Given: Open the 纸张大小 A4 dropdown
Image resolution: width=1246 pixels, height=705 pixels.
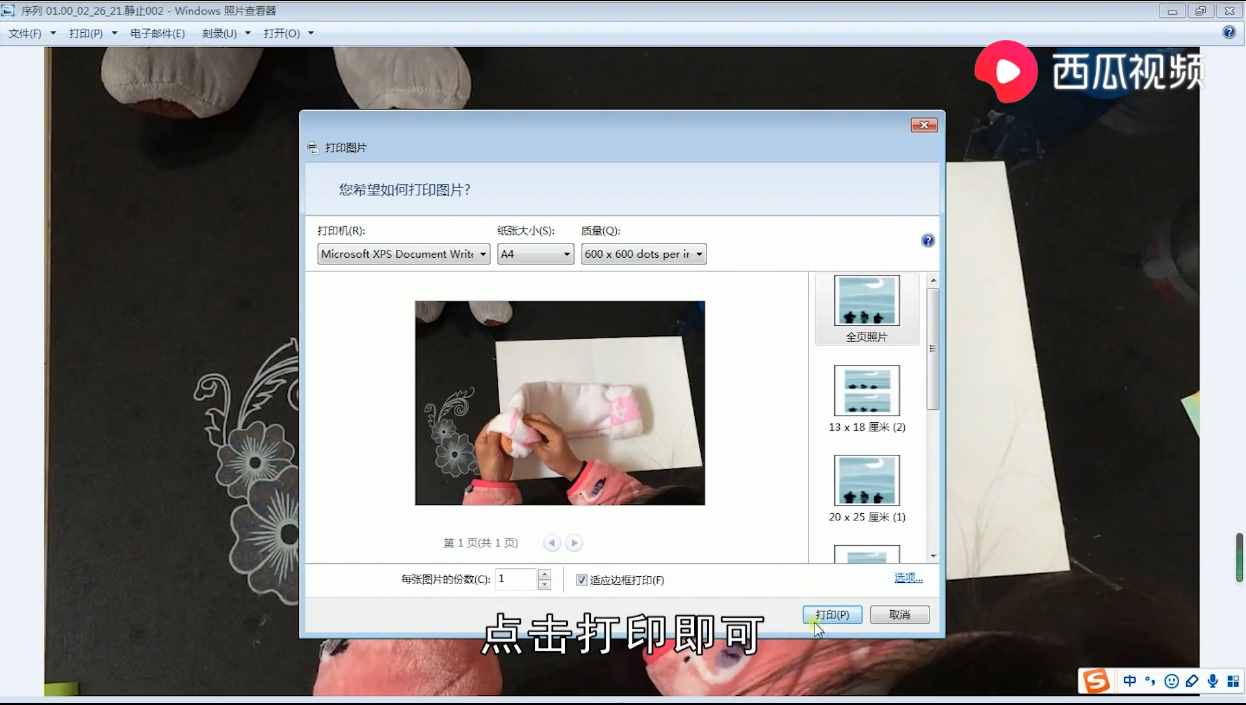Looking at the screenshot, I should pyautogui.click(x=536, y=254).
